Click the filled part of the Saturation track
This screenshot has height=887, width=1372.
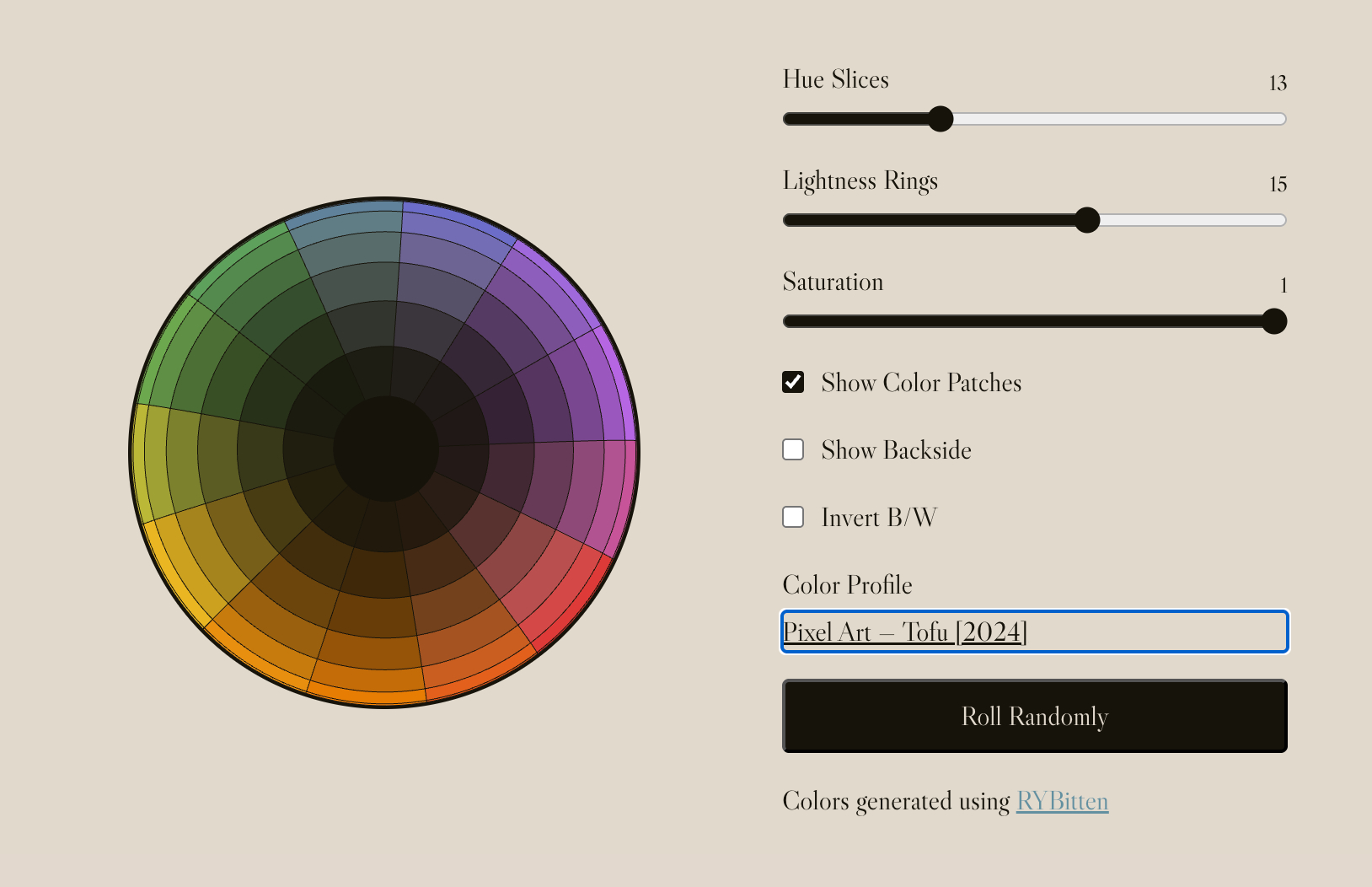1011,321
